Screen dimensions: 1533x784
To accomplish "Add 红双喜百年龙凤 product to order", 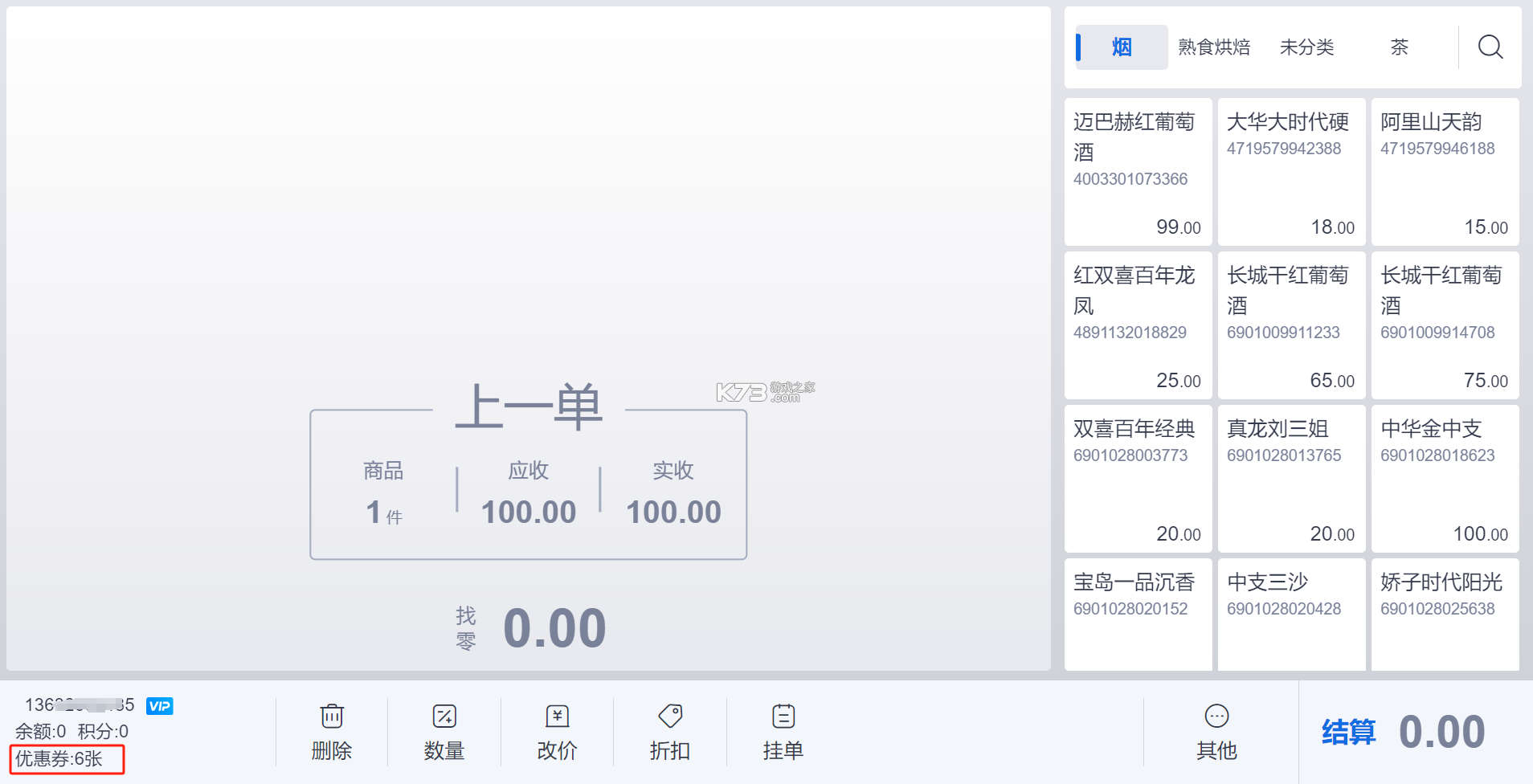I will (1138, 325).
